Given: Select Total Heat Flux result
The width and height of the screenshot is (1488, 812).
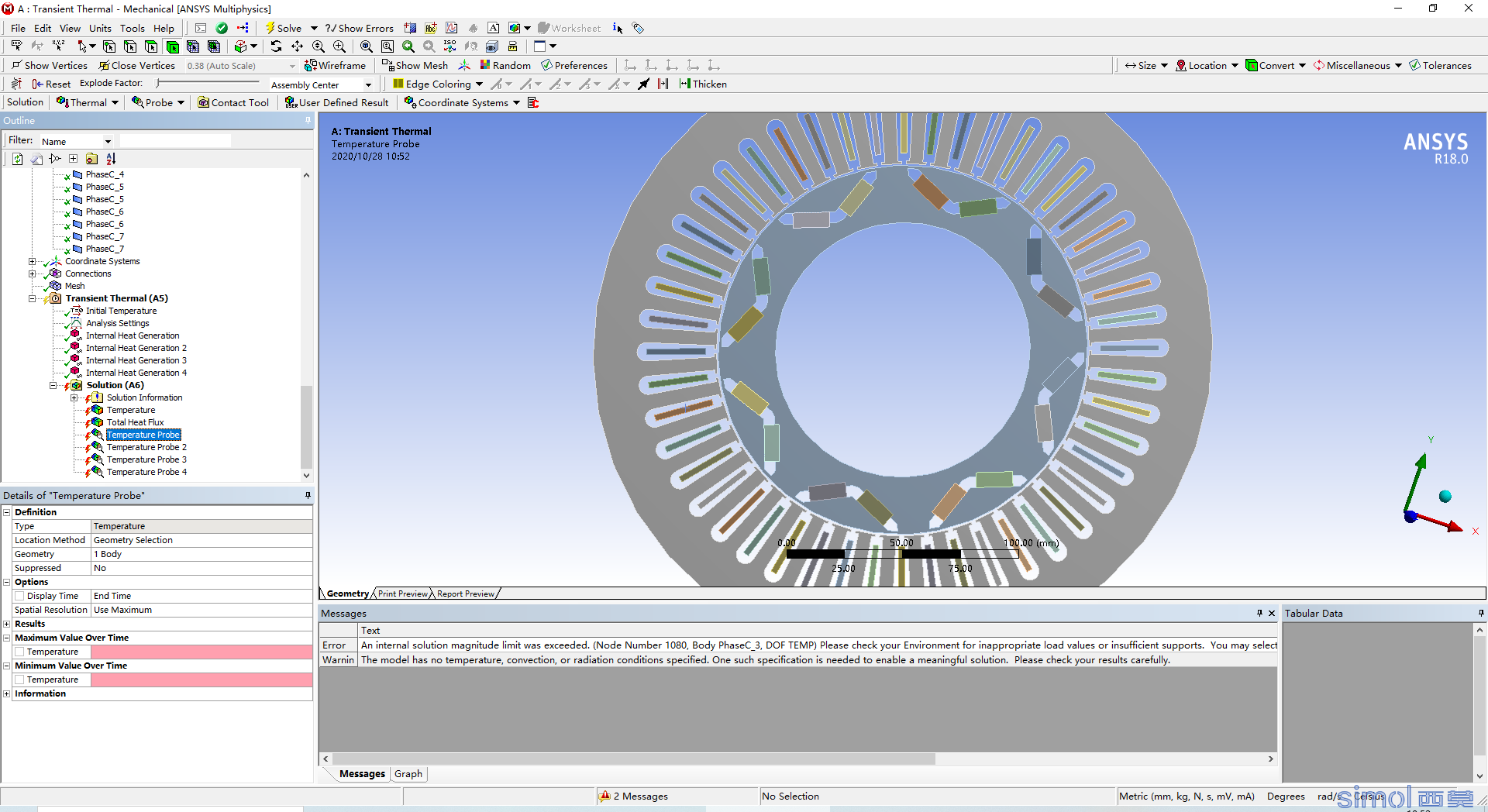Looking at the screenshot, I should click(135, 422).
